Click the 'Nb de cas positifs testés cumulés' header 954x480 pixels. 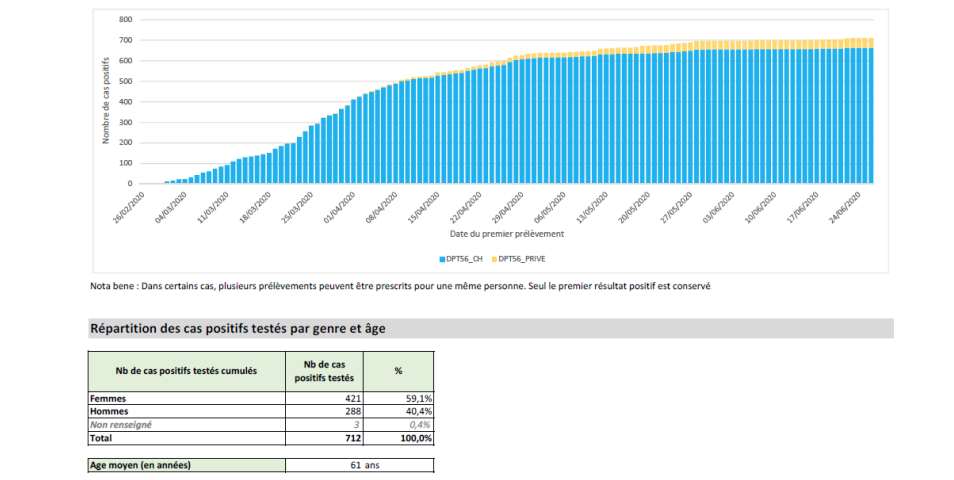pos(186,370)
